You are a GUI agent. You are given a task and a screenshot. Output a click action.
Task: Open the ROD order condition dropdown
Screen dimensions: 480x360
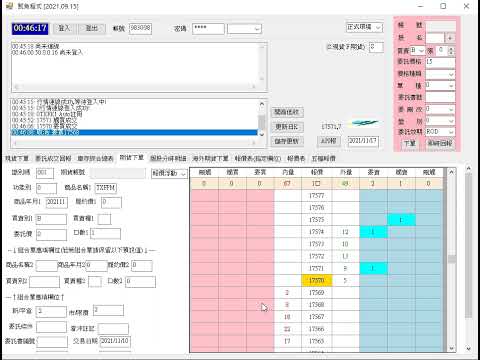tap(440, 132)
